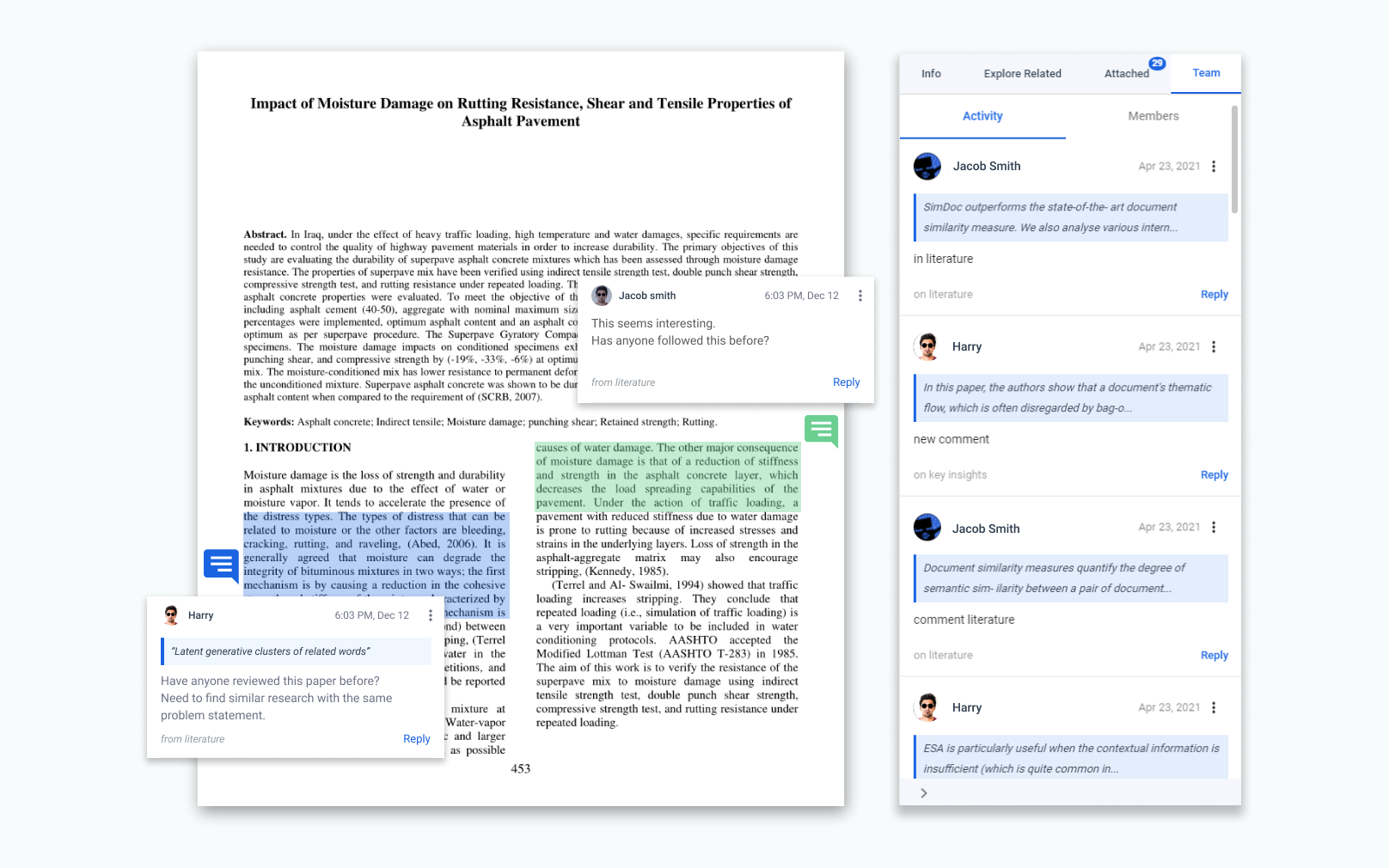
Task: Click 'on key insights' label
Action: (x=950, y=475)
